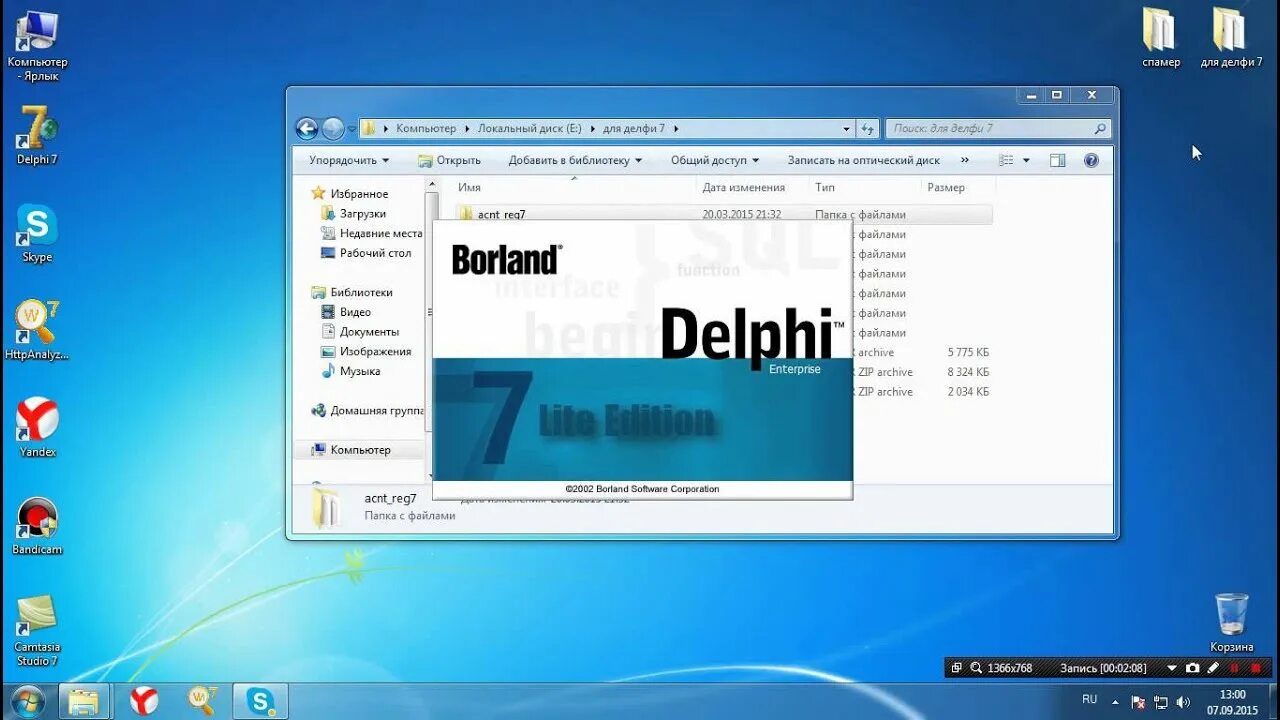Open the спамер folder on desktop
This screenshot has width=1280, height=720.
[x=1161, y=38]
